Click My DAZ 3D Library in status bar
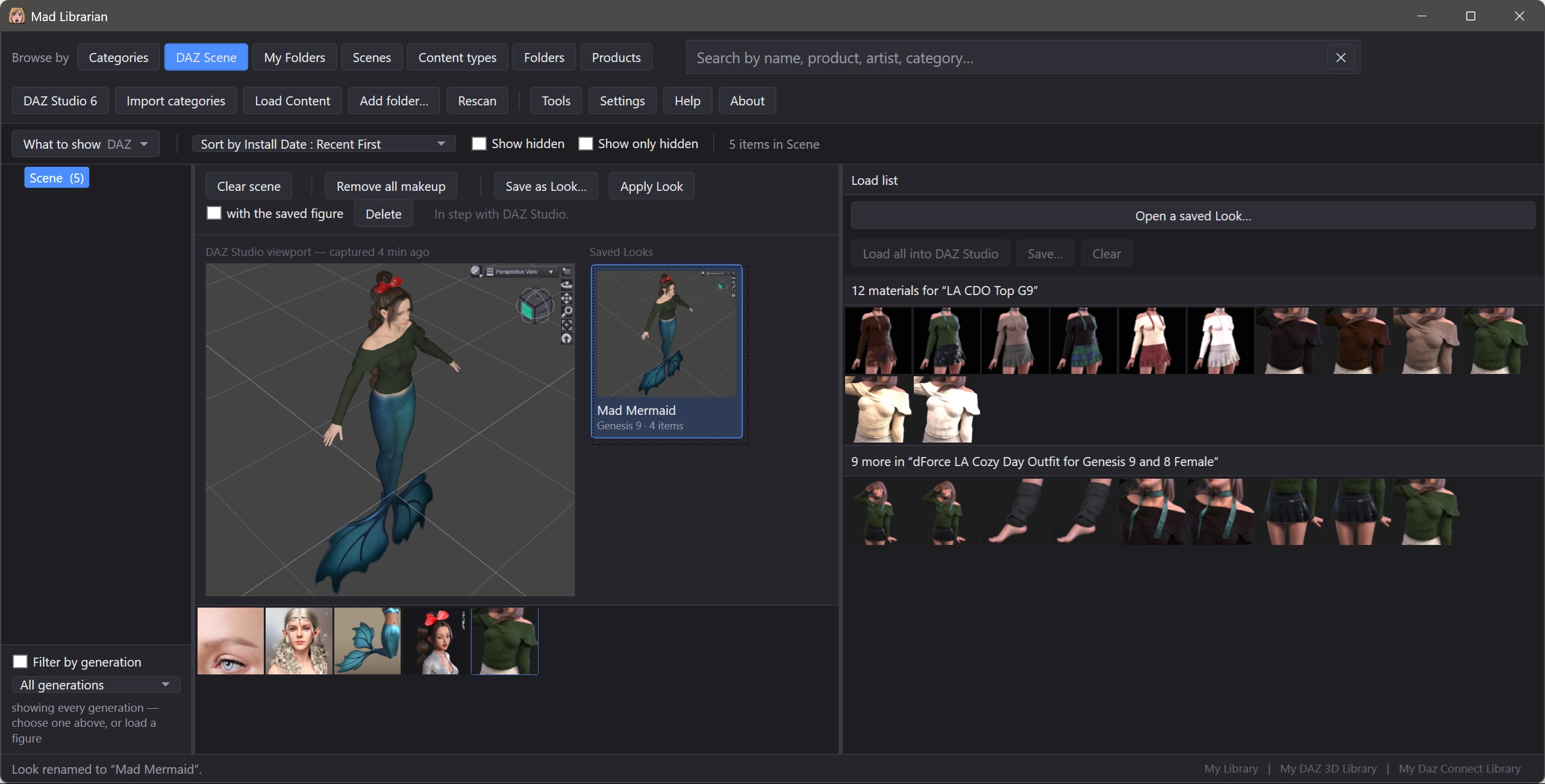The height and width of the screenshot is (784, 1545). pos(1328,768)
